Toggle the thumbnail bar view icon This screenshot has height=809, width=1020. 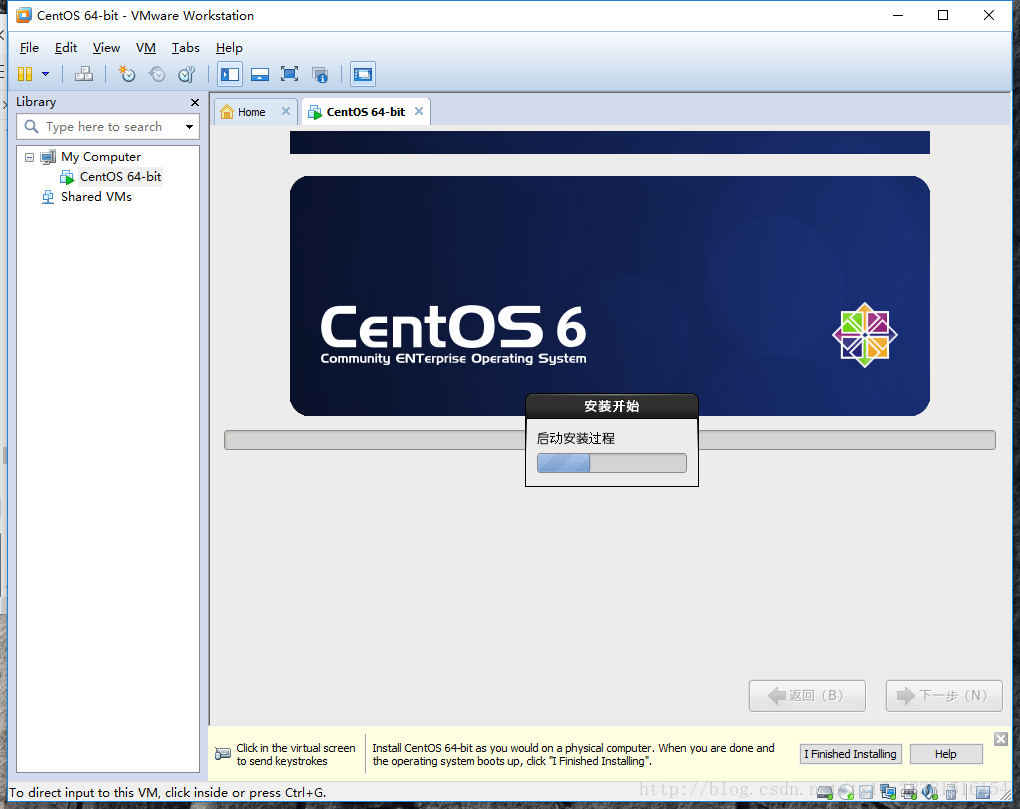point(260,74)
